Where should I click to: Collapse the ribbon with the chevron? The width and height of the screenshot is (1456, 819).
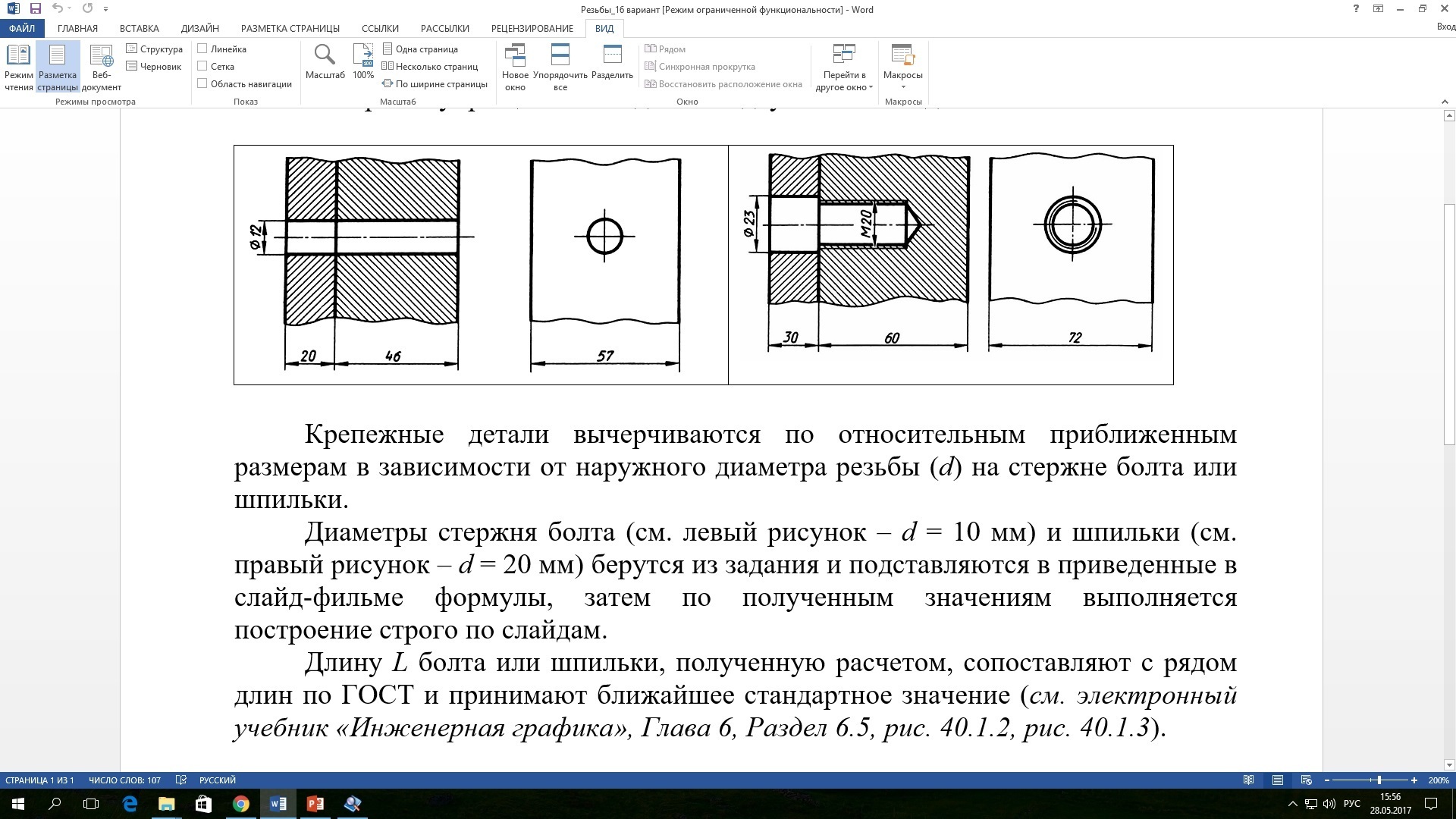pyautogui.click(x=1444, y=102)
